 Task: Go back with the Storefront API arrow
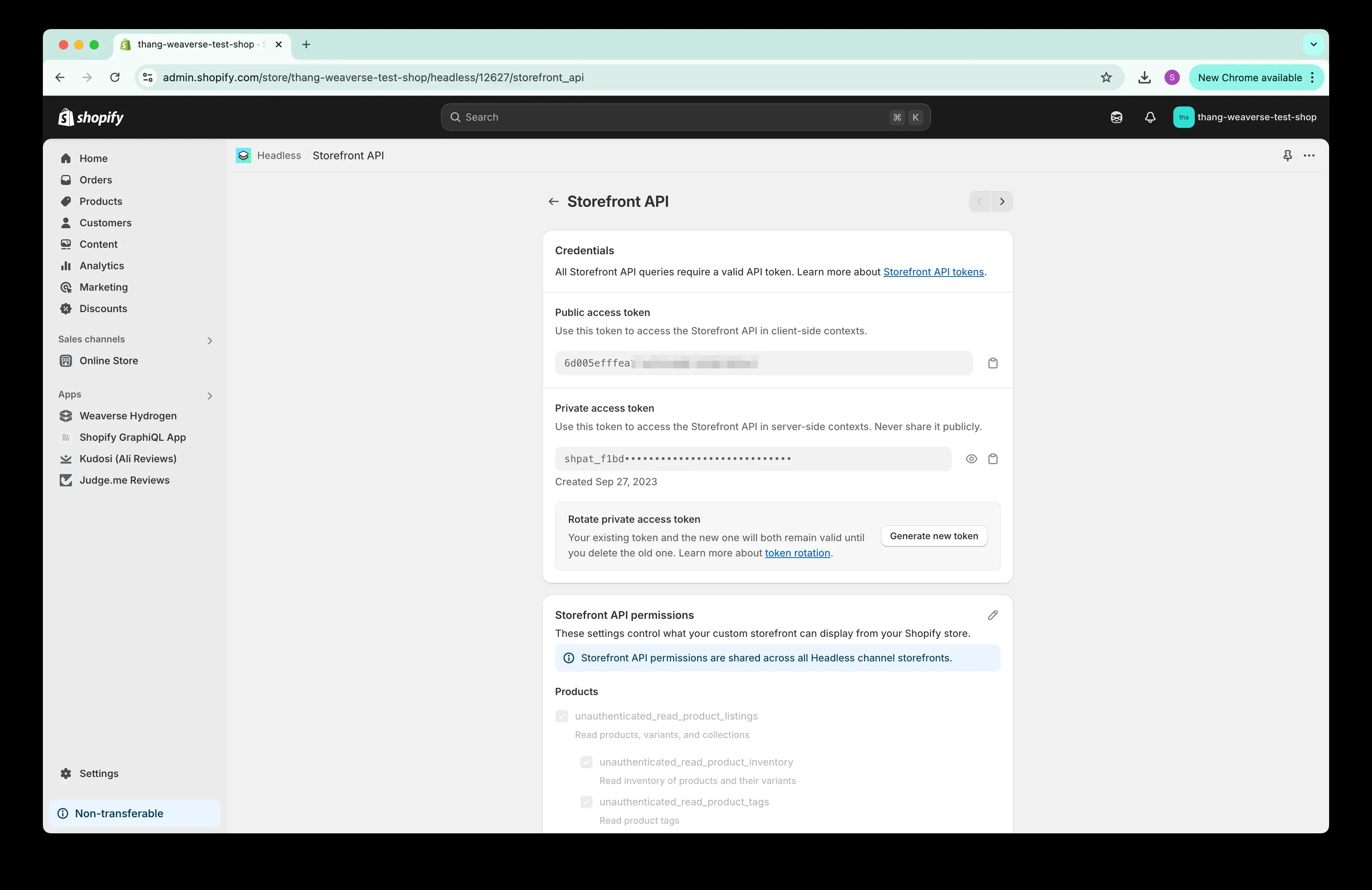(x=554, y=201)
